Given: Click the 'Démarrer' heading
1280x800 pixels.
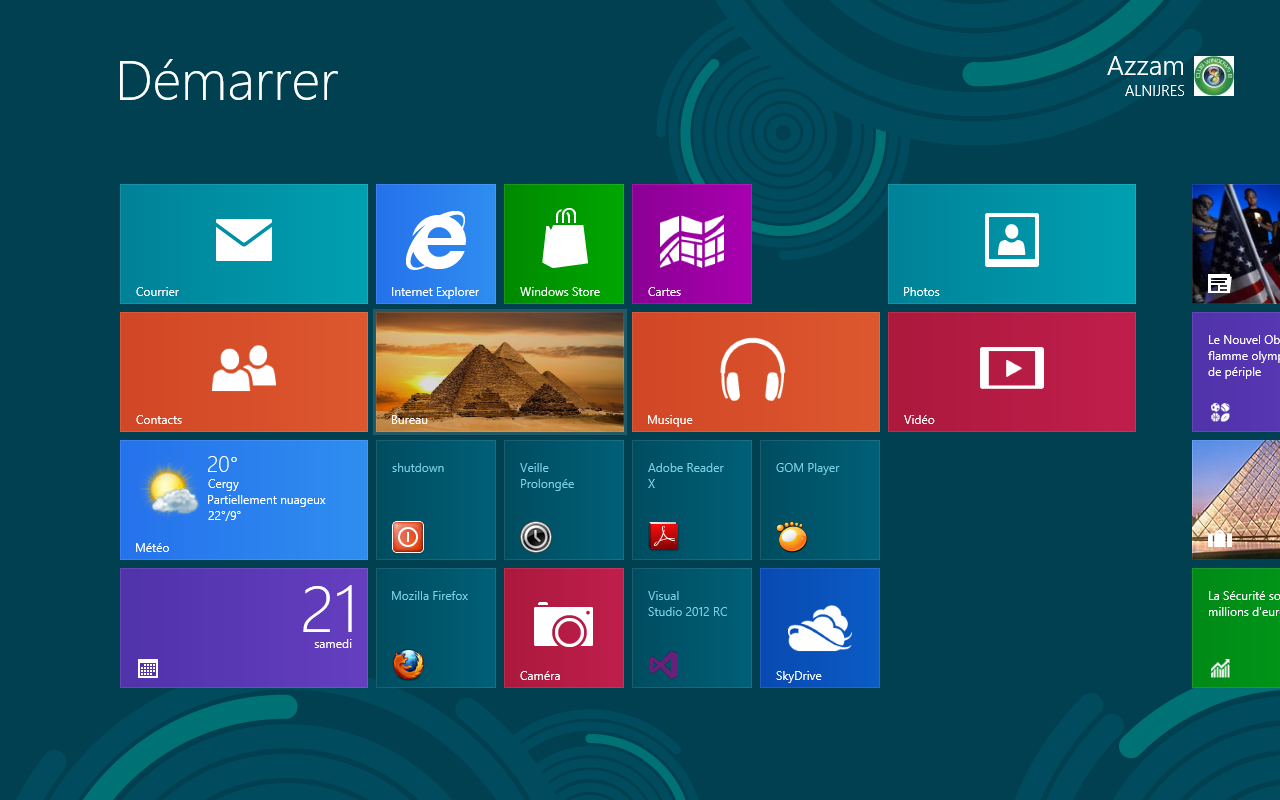Looking at the screenshot, I should (x=228, y=80).
